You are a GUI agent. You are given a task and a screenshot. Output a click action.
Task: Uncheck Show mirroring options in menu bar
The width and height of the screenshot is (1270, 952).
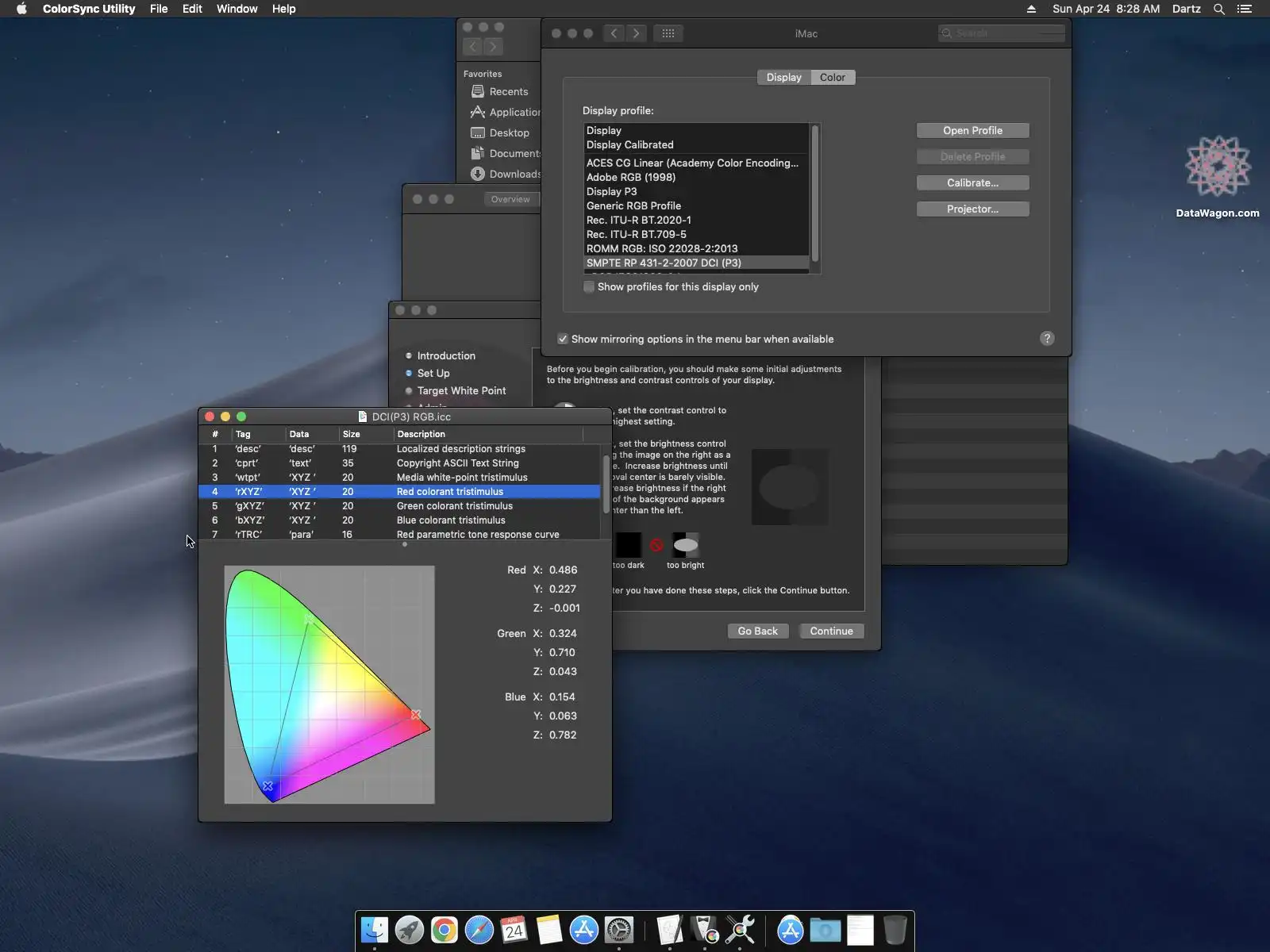click(563, 339)
